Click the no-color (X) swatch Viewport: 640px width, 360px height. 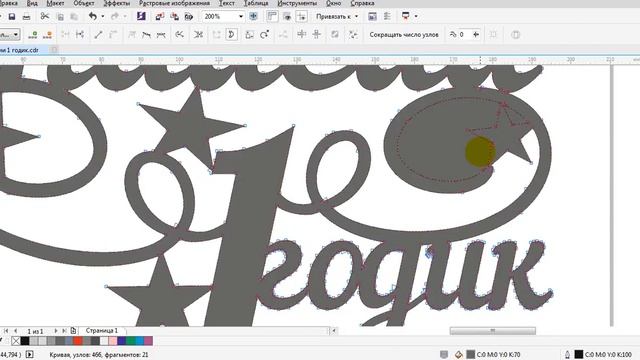click(x=16, y=341)
